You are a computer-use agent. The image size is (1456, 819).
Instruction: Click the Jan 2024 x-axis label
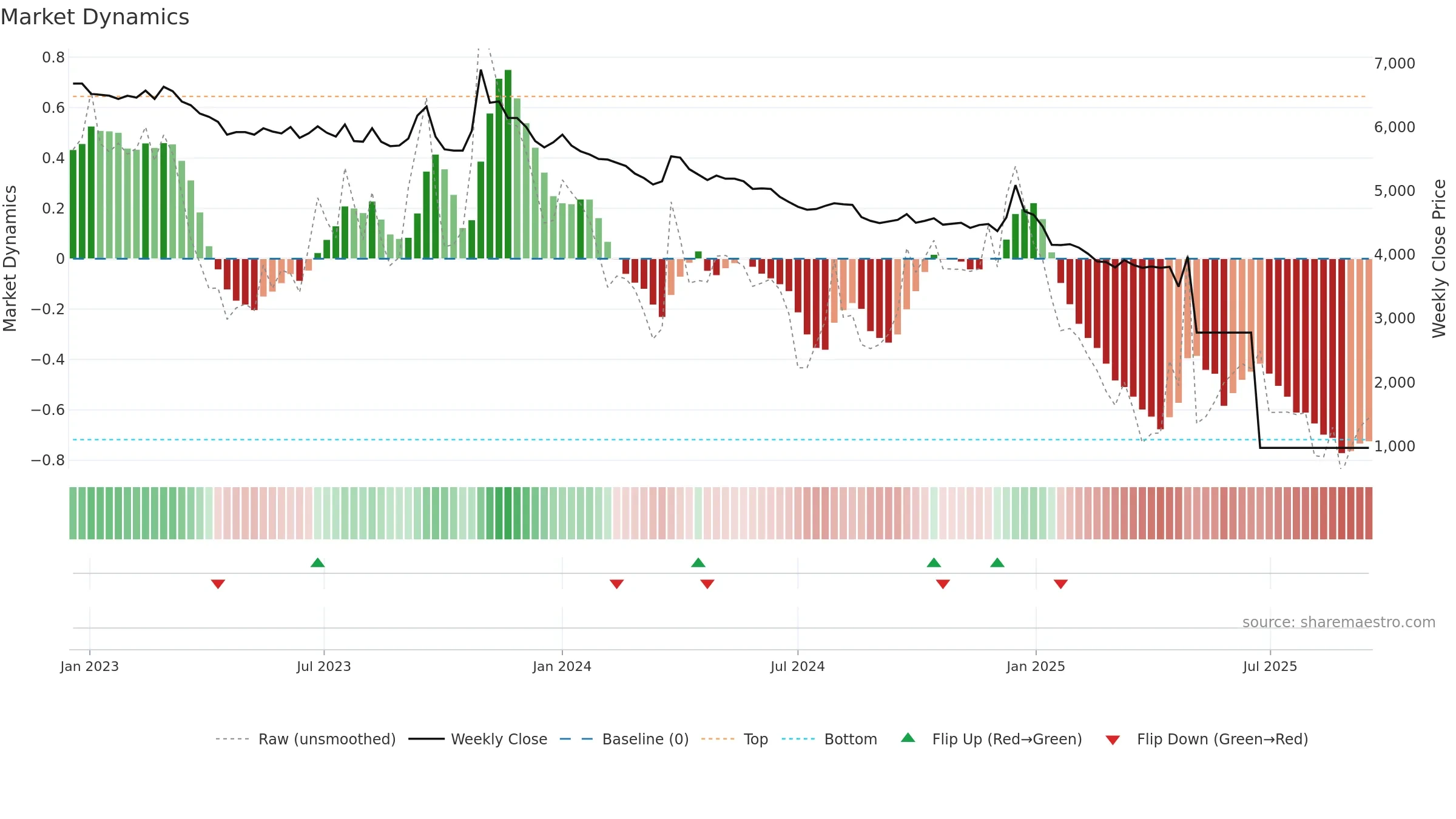click(562, 666)
